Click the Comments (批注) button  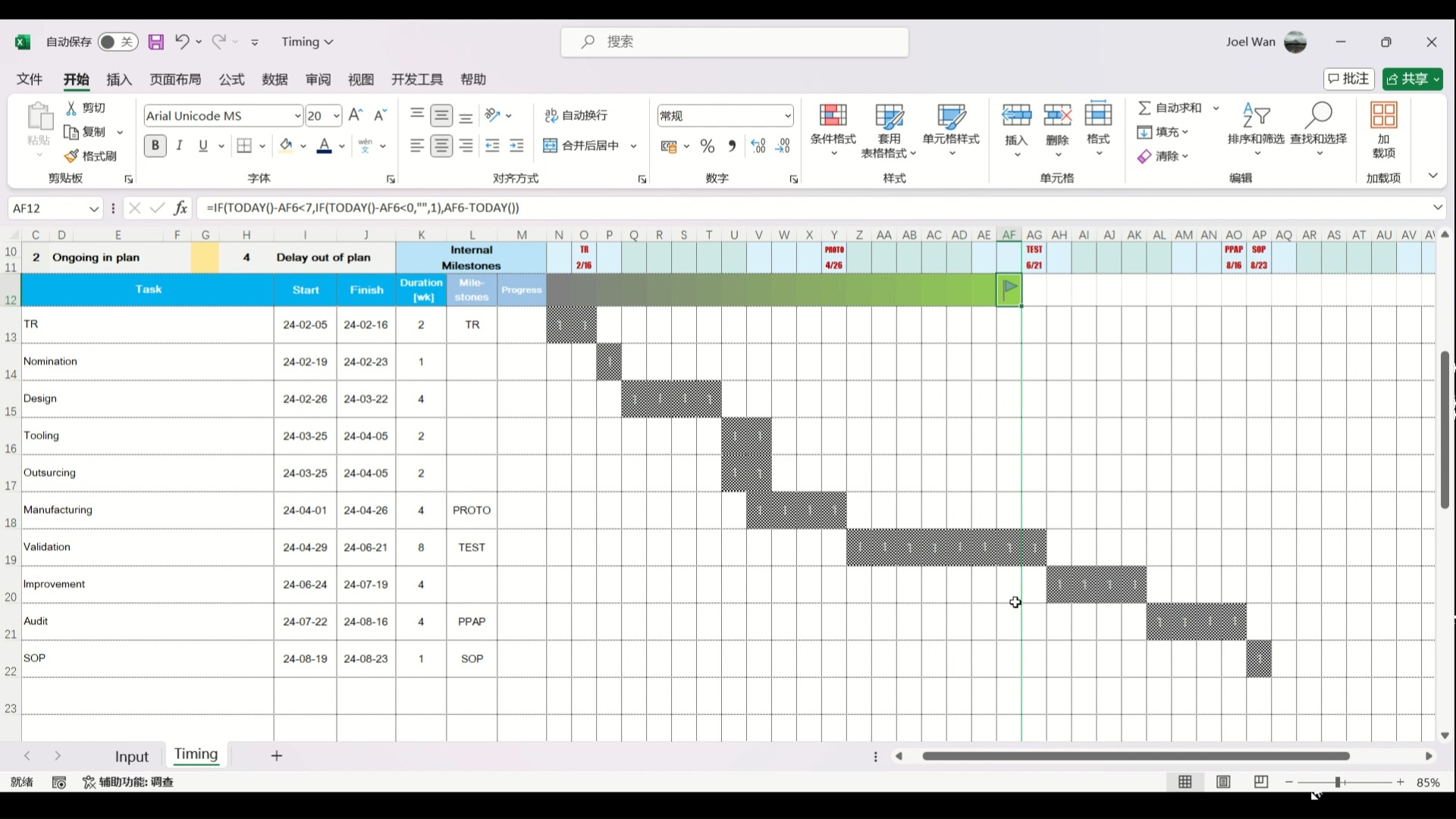pyautogui.click(x=1349, y=79)
